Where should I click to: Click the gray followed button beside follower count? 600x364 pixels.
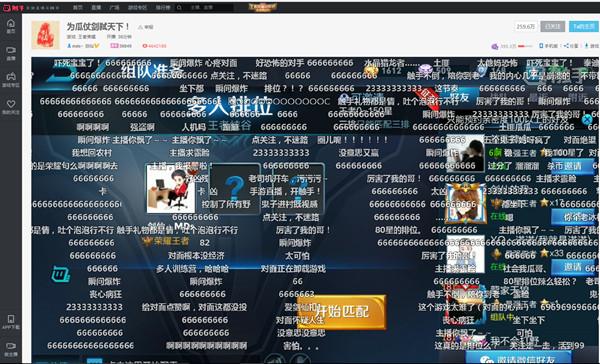pos(553,26)
